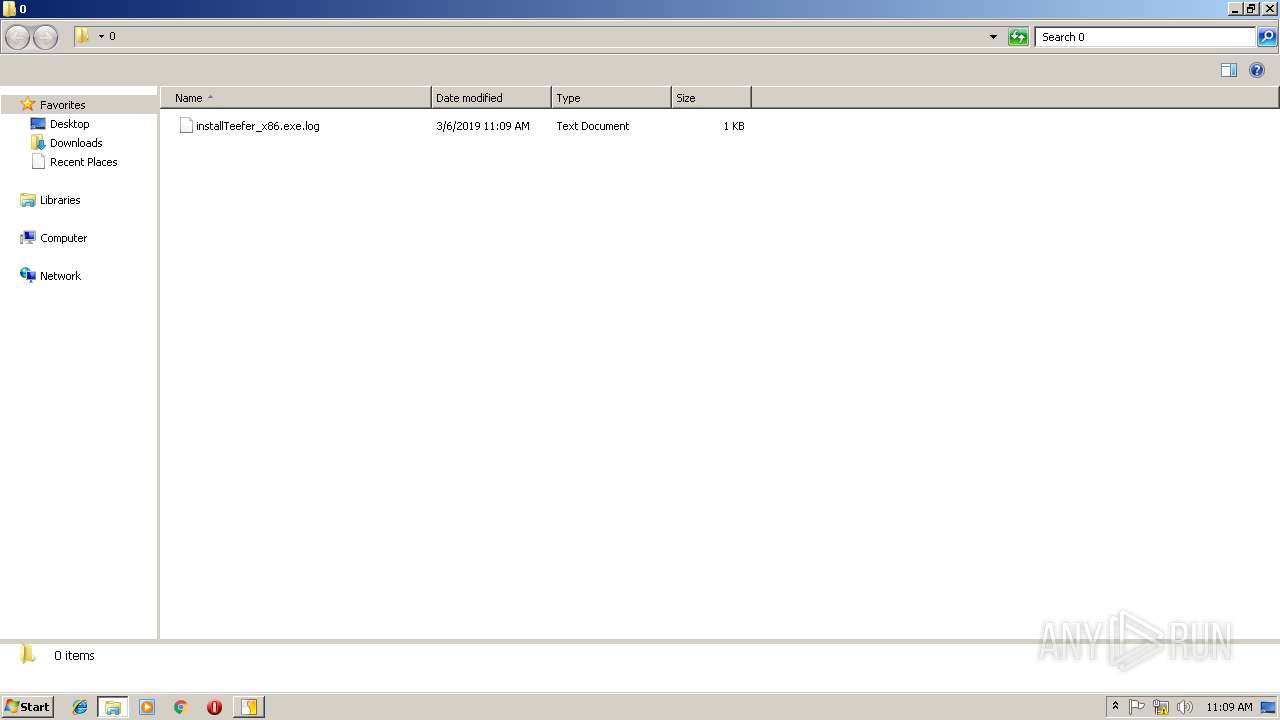Expand the breadcrumb arrow before folder 0
The image size is (1280, 720).
(x=101, y=37)
